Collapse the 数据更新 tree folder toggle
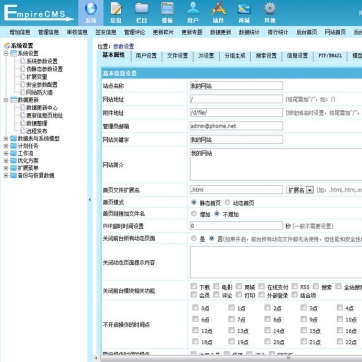The height and width of the screenshot is (362, 362). (x=6, y=100)
